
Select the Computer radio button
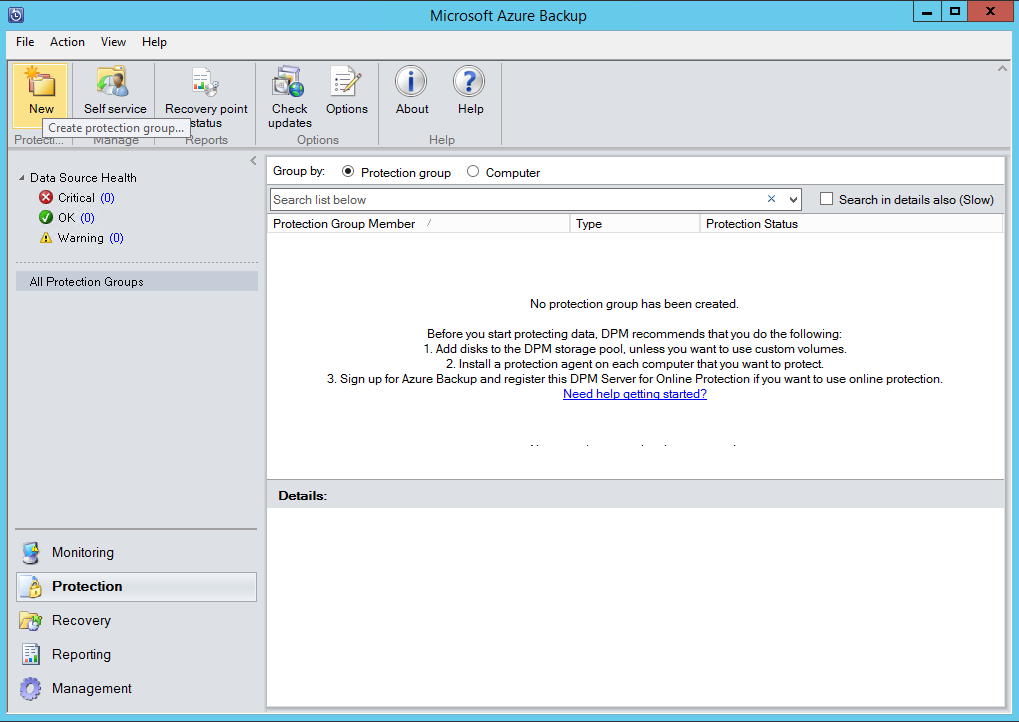(473, 172)
